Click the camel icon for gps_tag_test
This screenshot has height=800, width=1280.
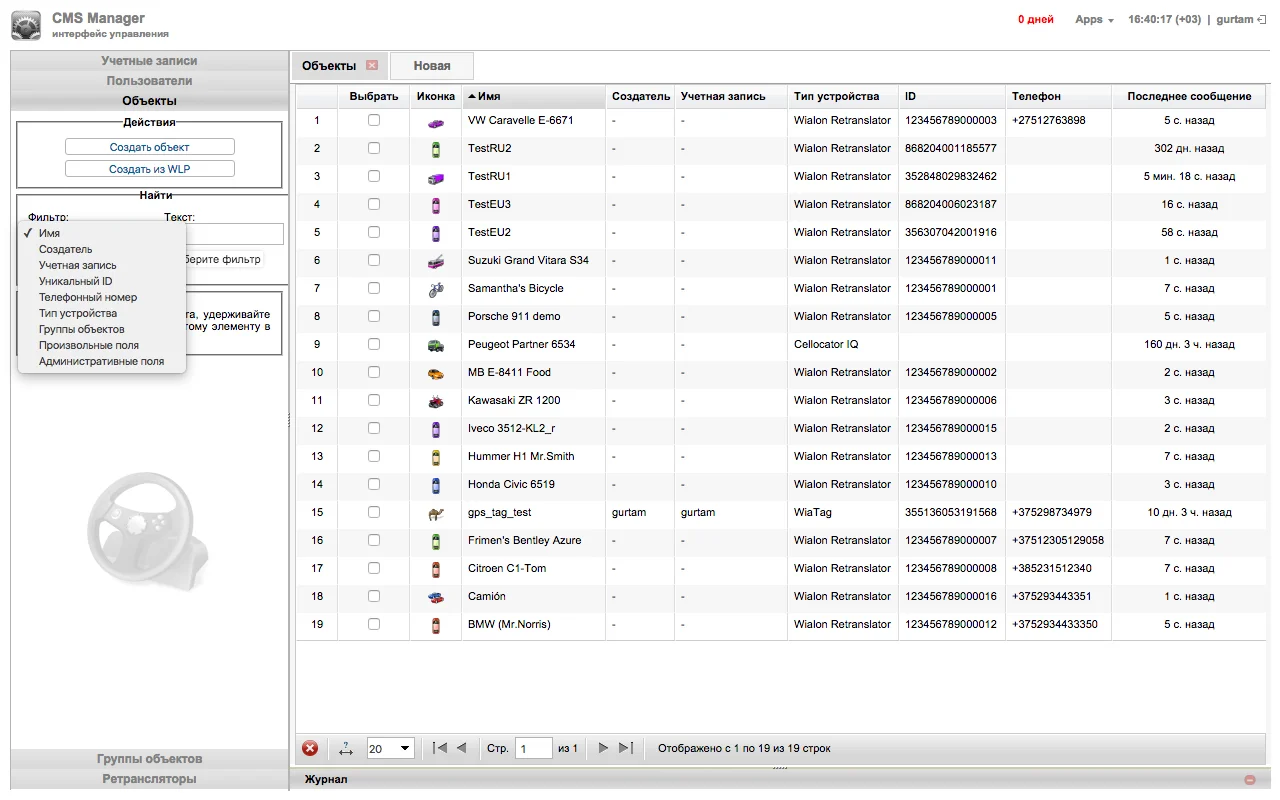coord(435,513)
